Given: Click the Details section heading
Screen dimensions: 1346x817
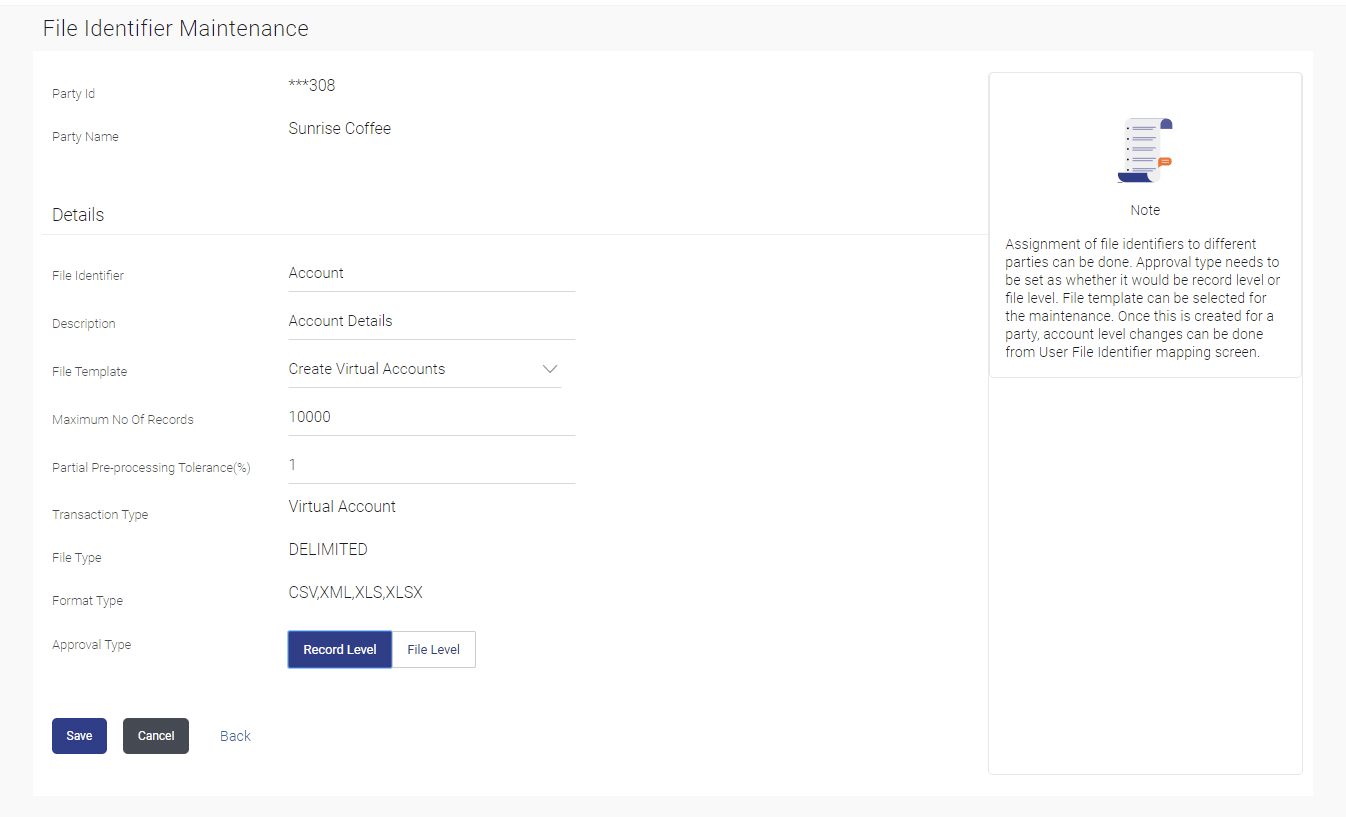Looking at the screenshot, I should tap(78, 215).
